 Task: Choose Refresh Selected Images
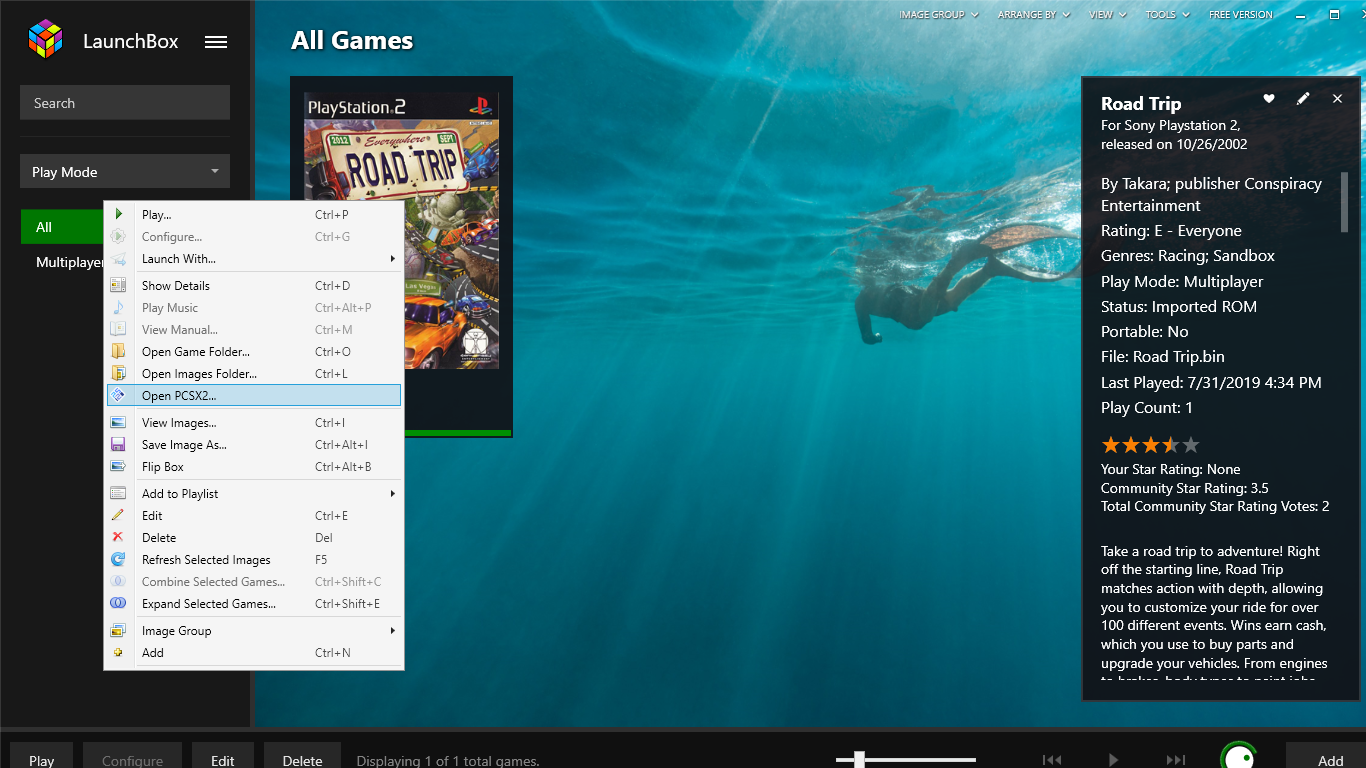tap(254, 559)
